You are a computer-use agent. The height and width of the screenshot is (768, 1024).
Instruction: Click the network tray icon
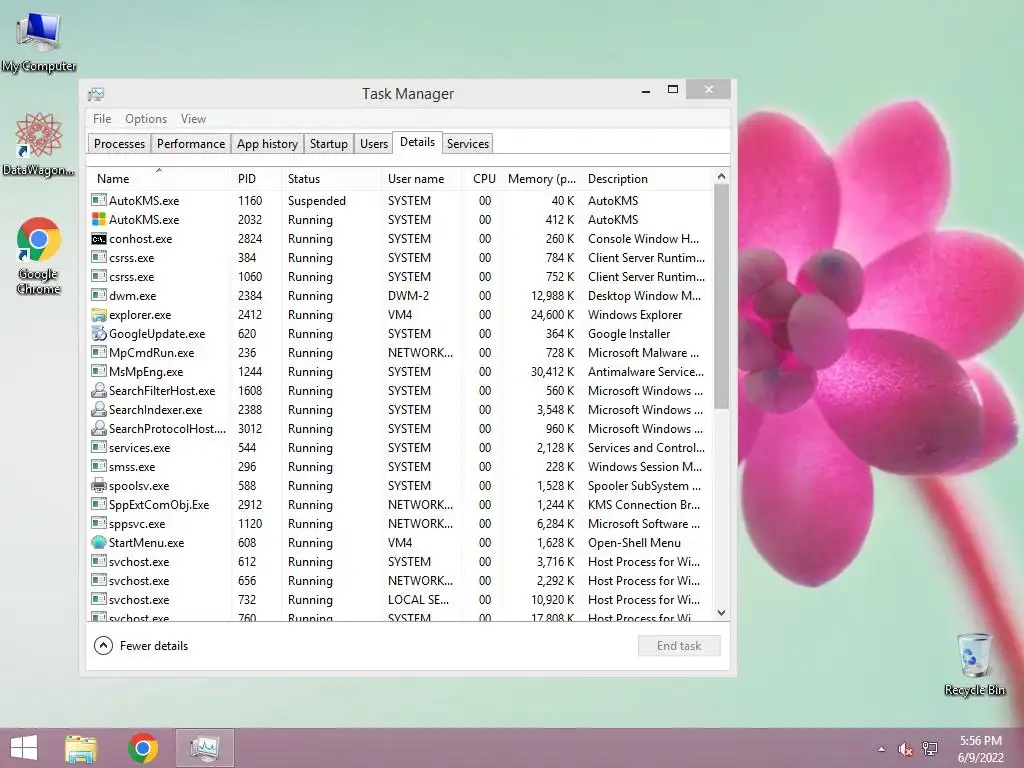930,749
